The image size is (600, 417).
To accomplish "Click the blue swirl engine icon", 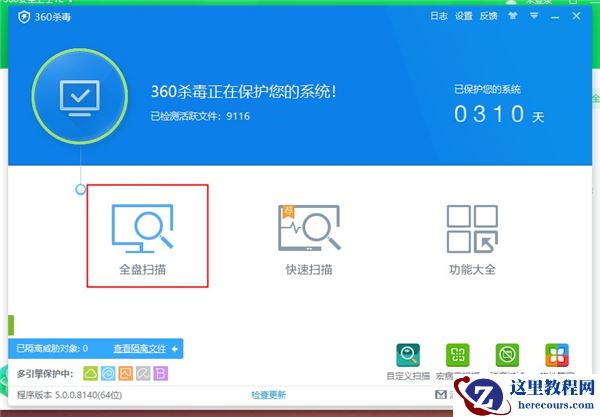I will (108, 373).
